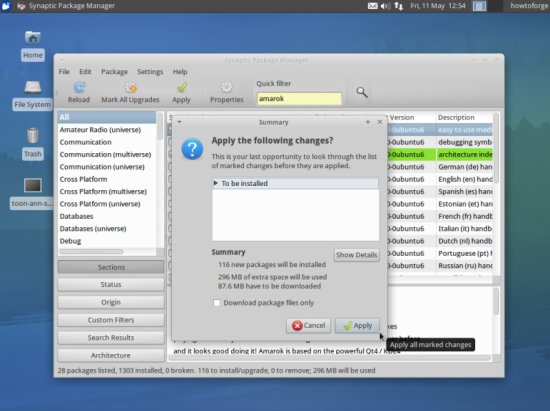Click the Quick filter text field
The image size is (550, 411).
(299, 99)
